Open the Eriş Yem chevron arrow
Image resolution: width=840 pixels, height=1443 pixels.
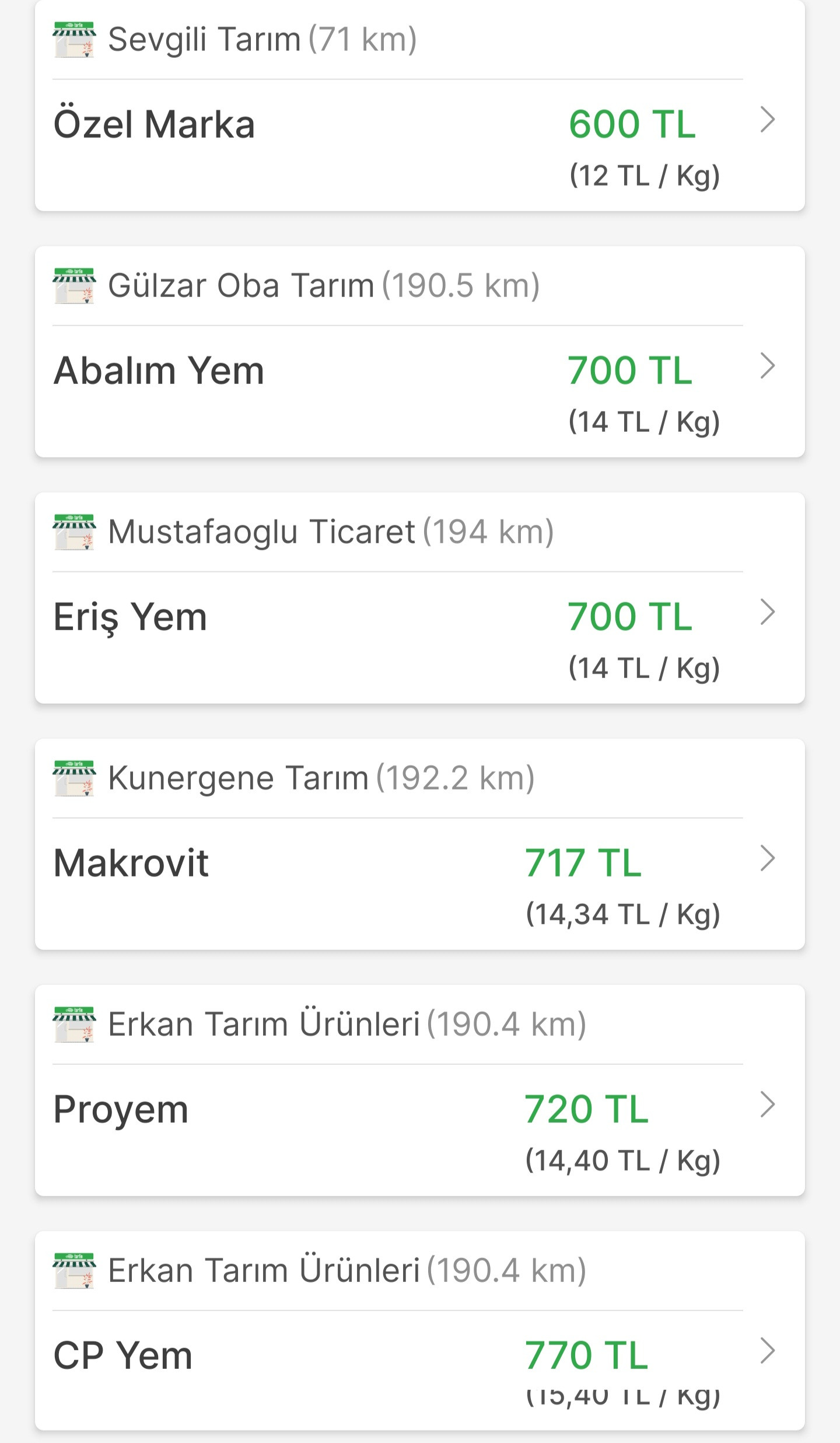768,613
